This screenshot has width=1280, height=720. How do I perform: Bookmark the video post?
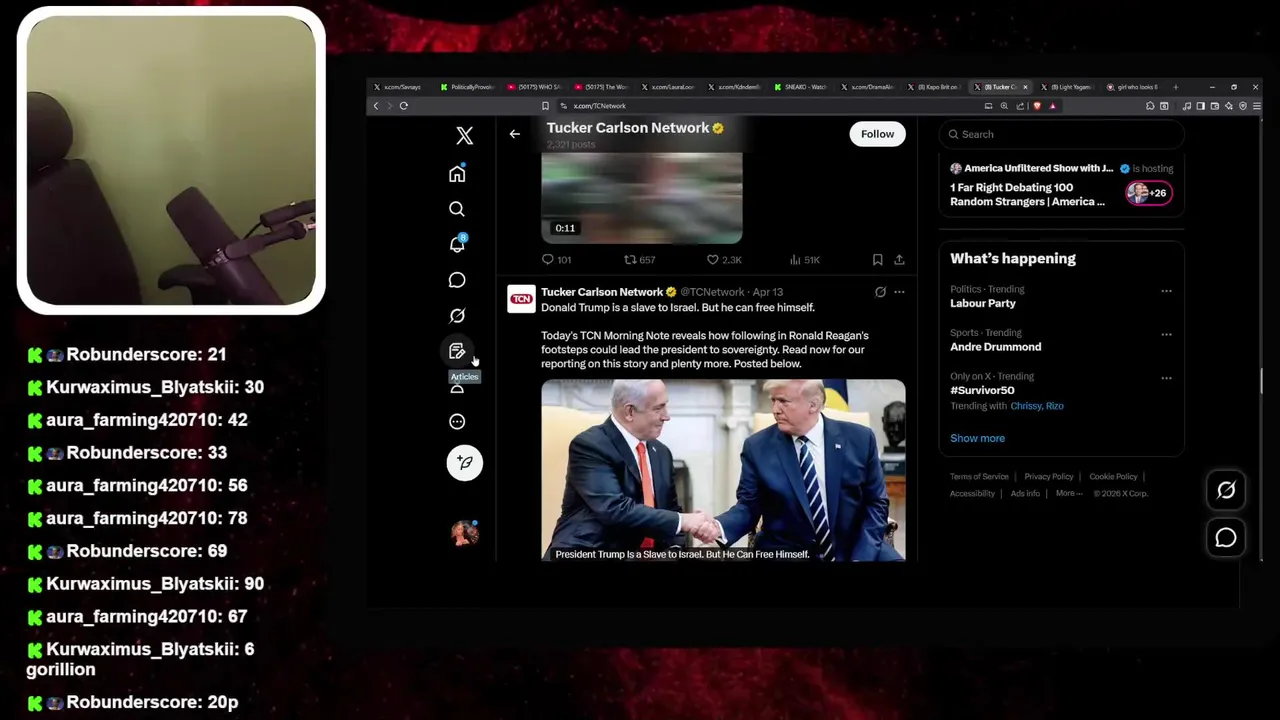coord(877,259)
